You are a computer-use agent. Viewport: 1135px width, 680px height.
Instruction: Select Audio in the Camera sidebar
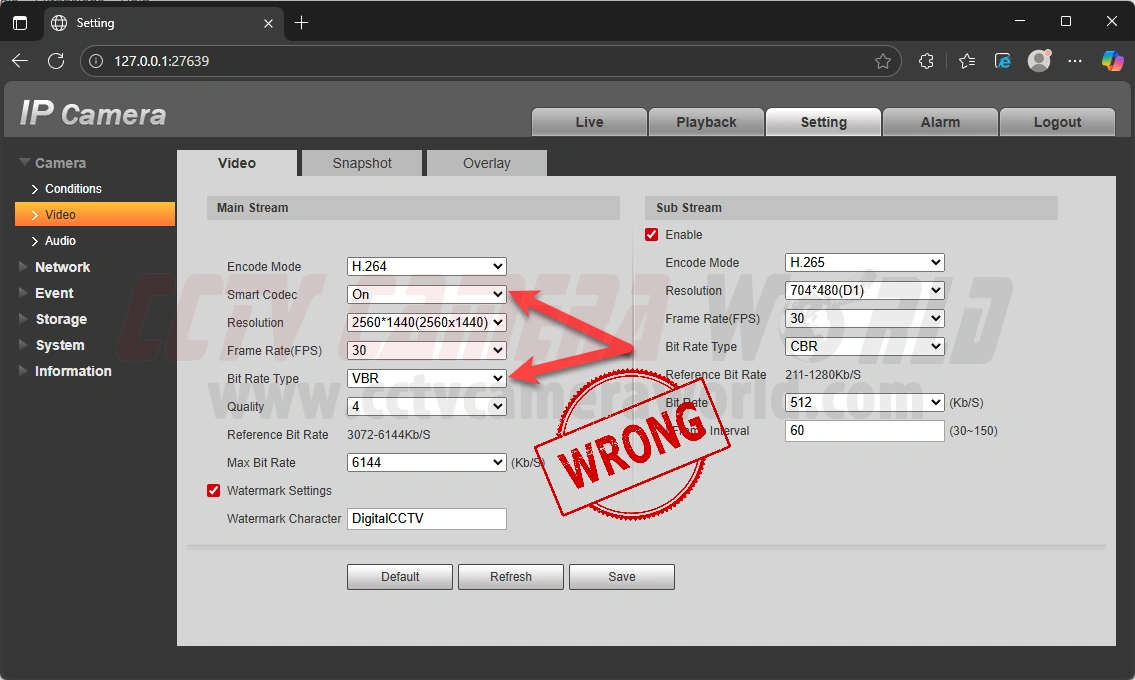click(60, 241)
